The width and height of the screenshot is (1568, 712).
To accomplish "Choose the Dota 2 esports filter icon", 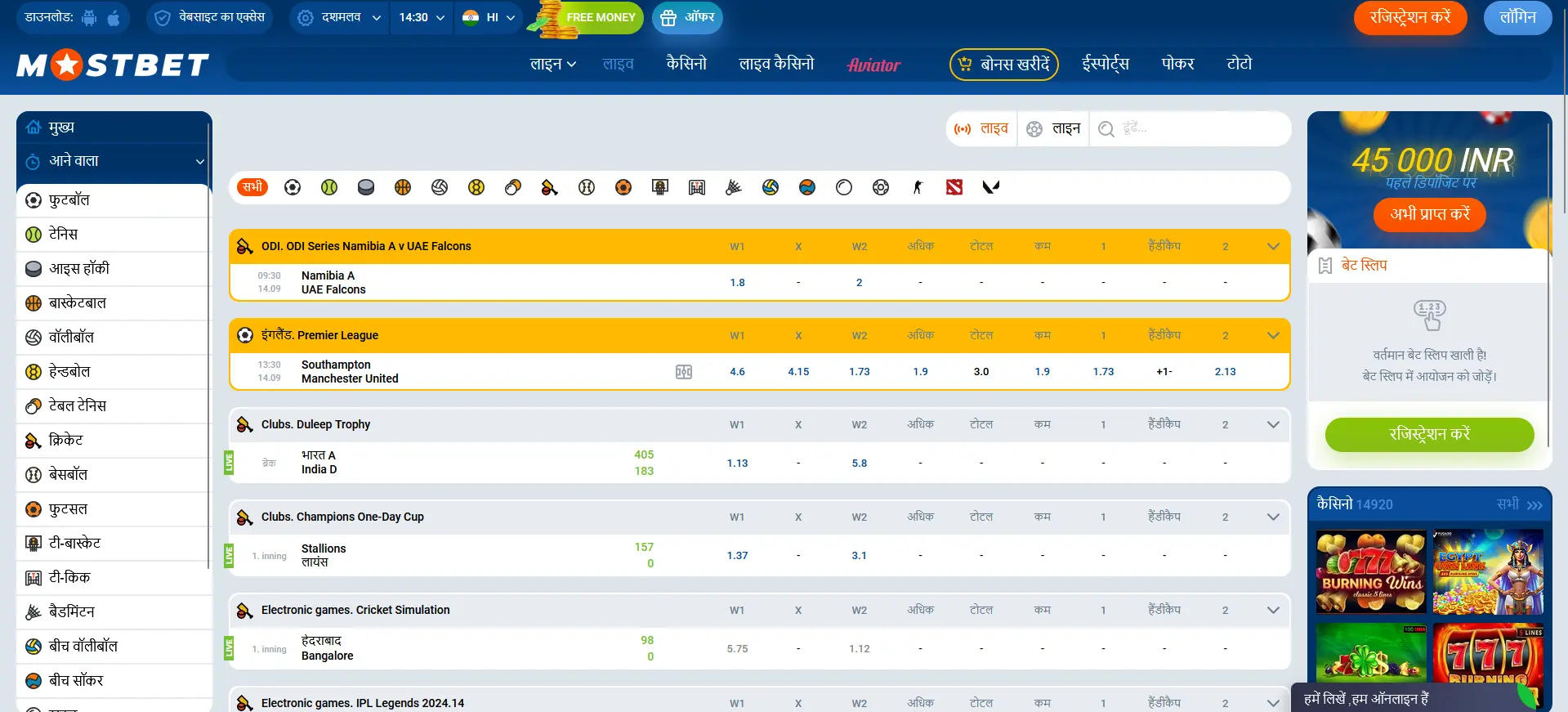I will coord(954,187).
